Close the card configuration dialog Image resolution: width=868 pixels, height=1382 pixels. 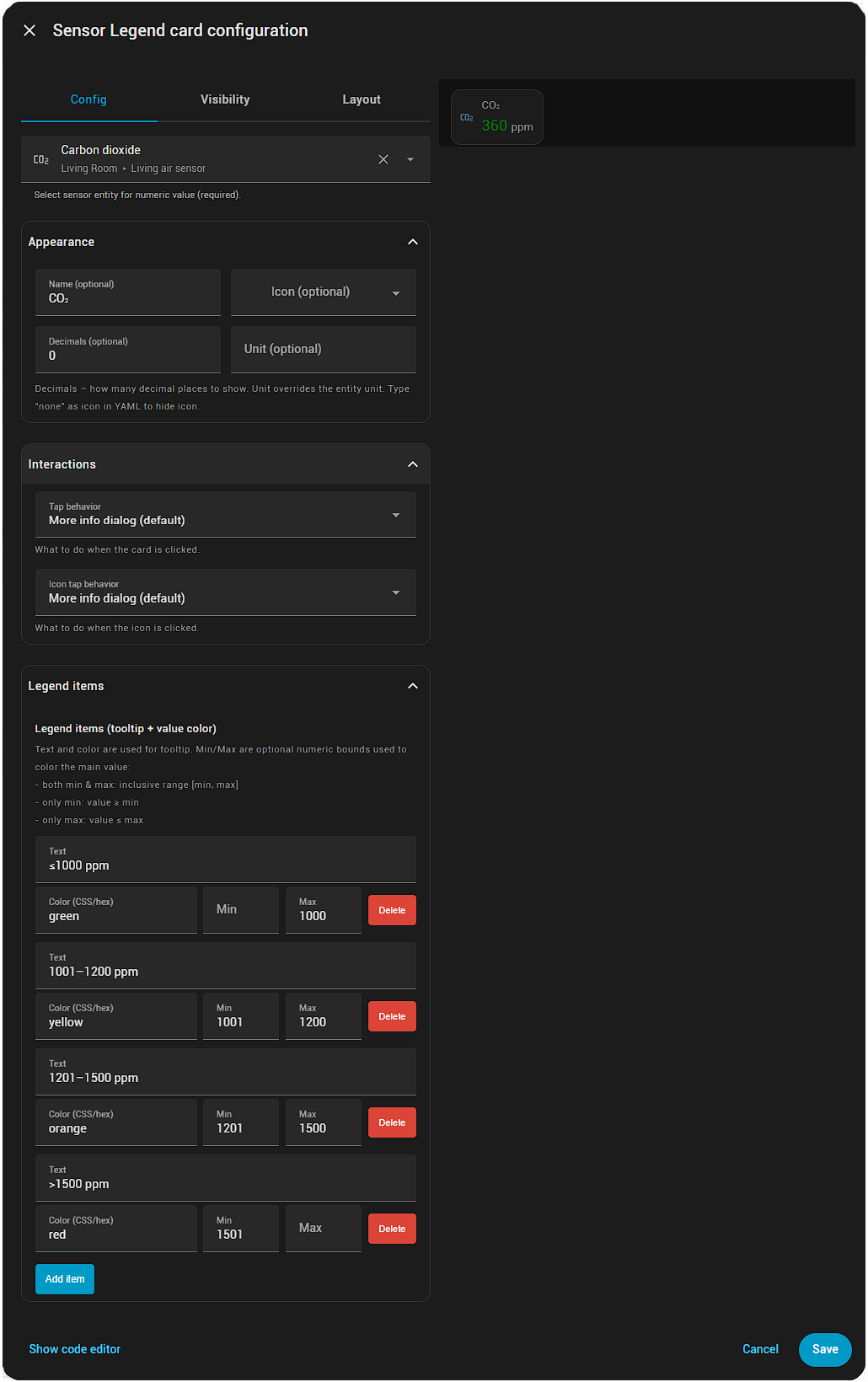tap(29, 30)
